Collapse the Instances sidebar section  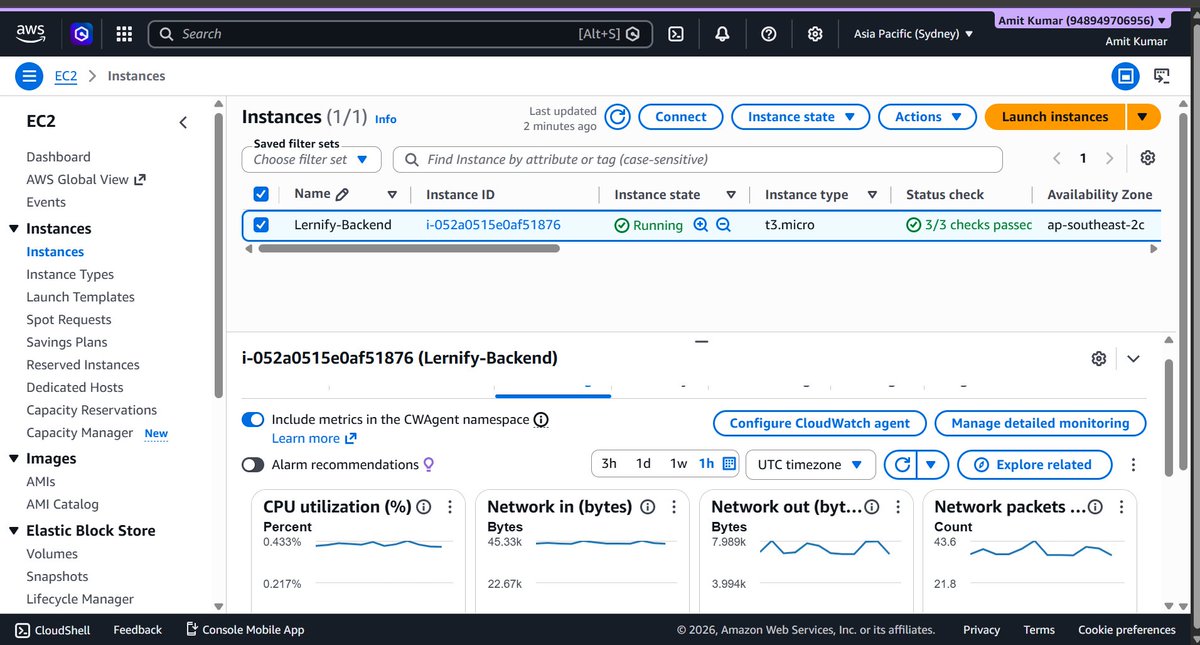pos(14,229)
